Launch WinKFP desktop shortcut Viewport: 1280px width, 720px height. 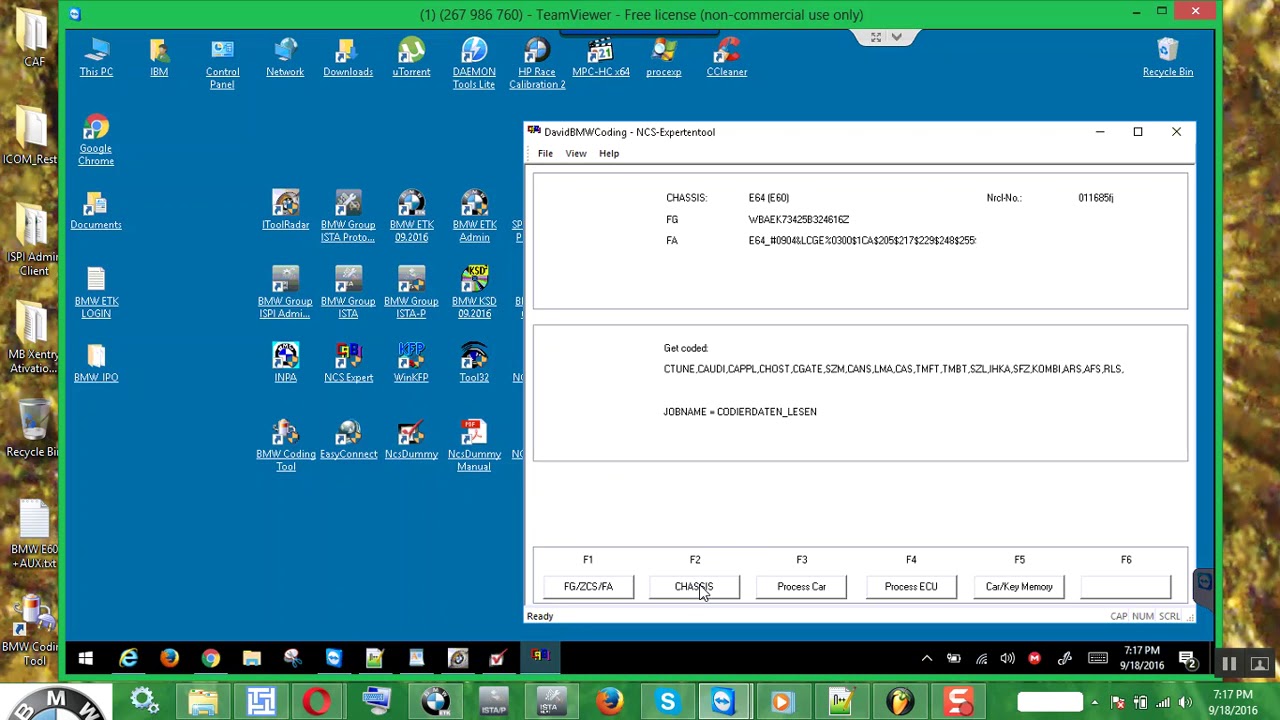click(411, 364)
